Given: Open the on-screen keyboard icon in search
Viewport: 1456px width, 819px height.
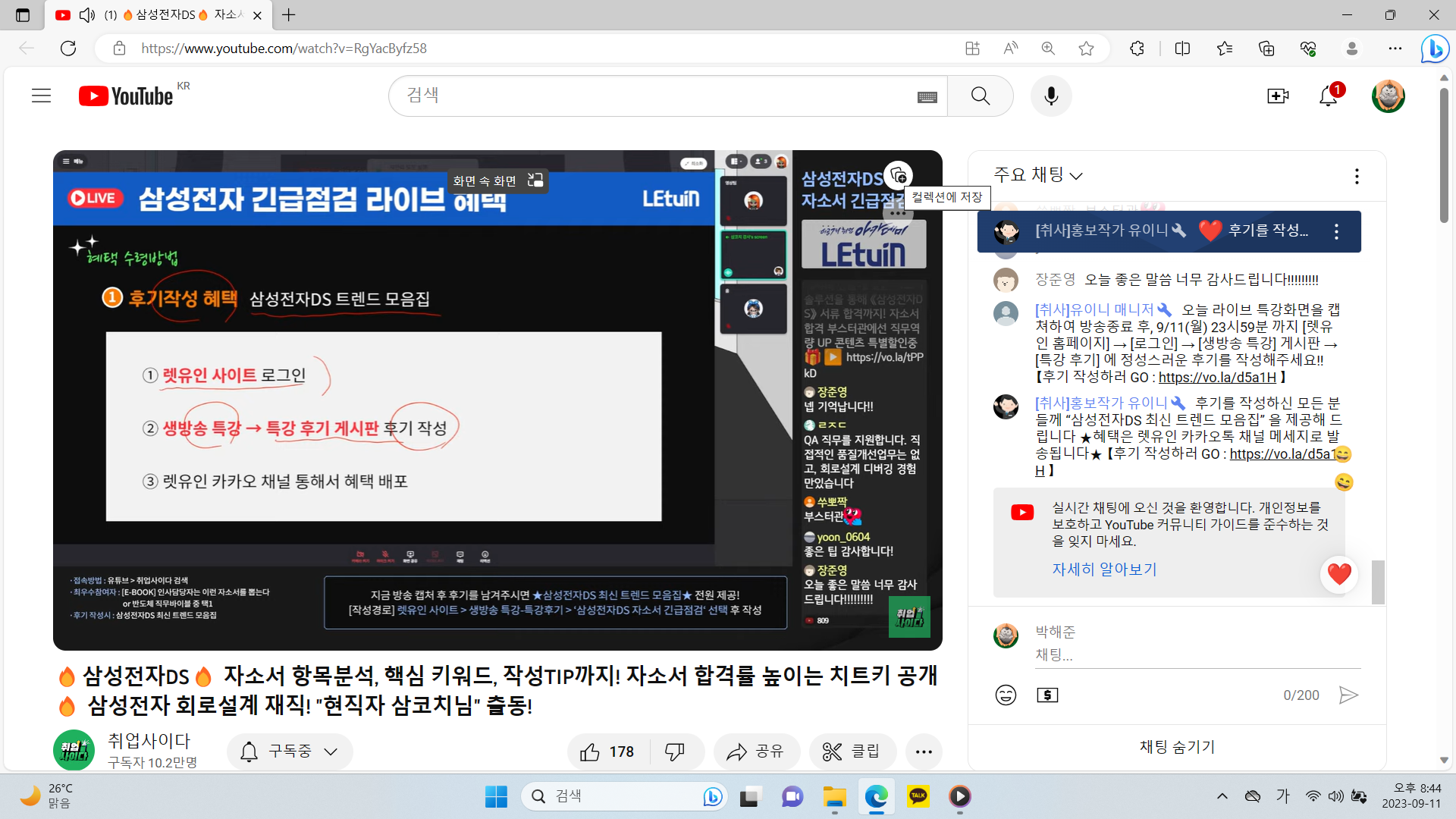Looking at the screenshot, I should pos(927,97).
